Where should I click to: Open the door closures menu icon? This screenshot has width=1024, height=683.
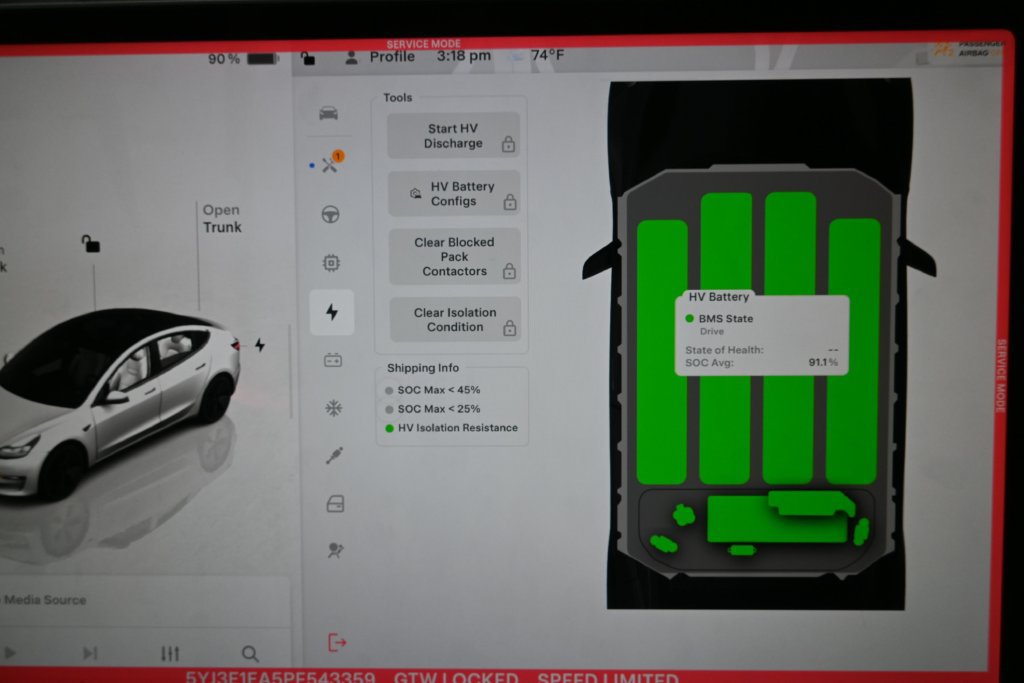coord(335,503)
